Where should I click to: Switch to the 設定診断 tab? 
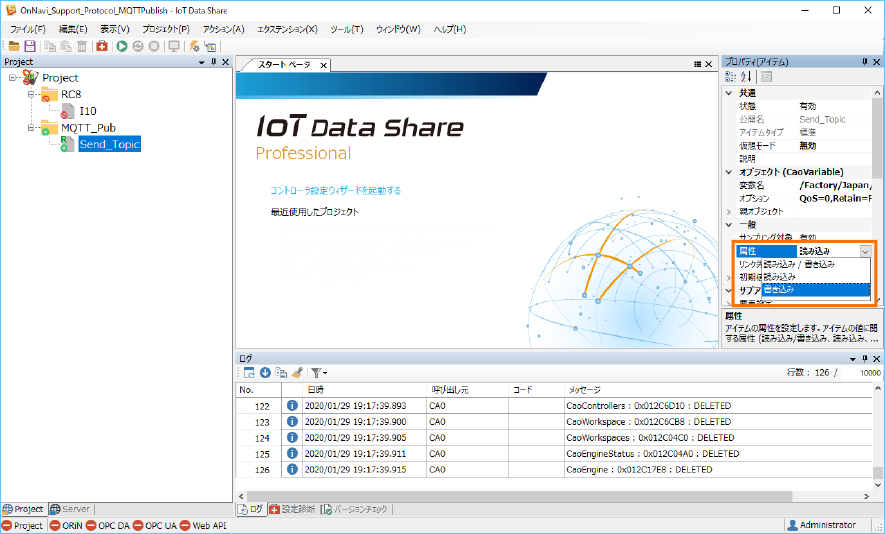tap(292, 509)
